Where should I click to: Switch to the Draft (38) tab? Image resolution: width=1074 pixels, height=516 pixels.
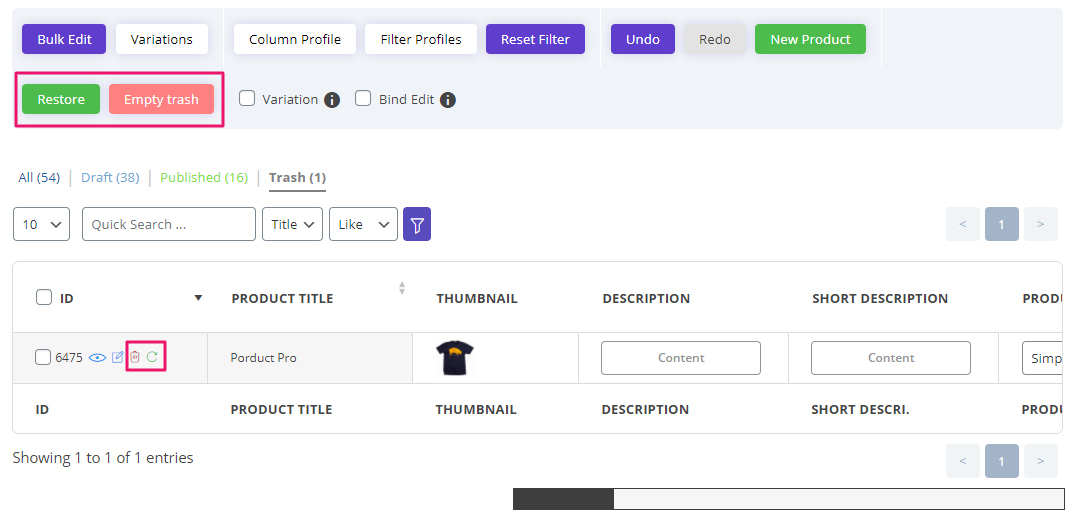(110, 177)
